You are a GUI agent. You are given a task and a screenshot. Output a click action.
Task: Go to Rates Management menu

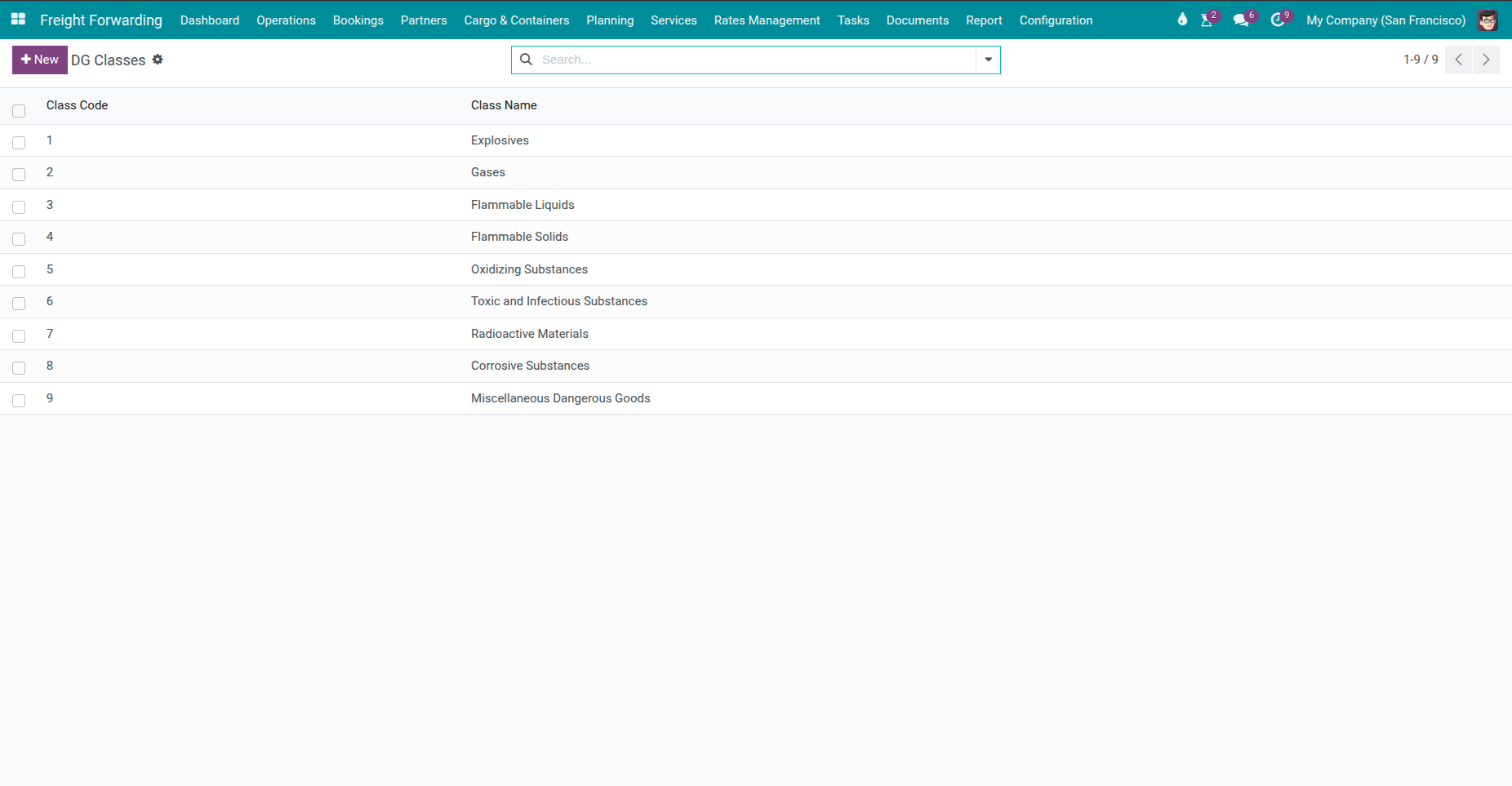coord(767,20)
